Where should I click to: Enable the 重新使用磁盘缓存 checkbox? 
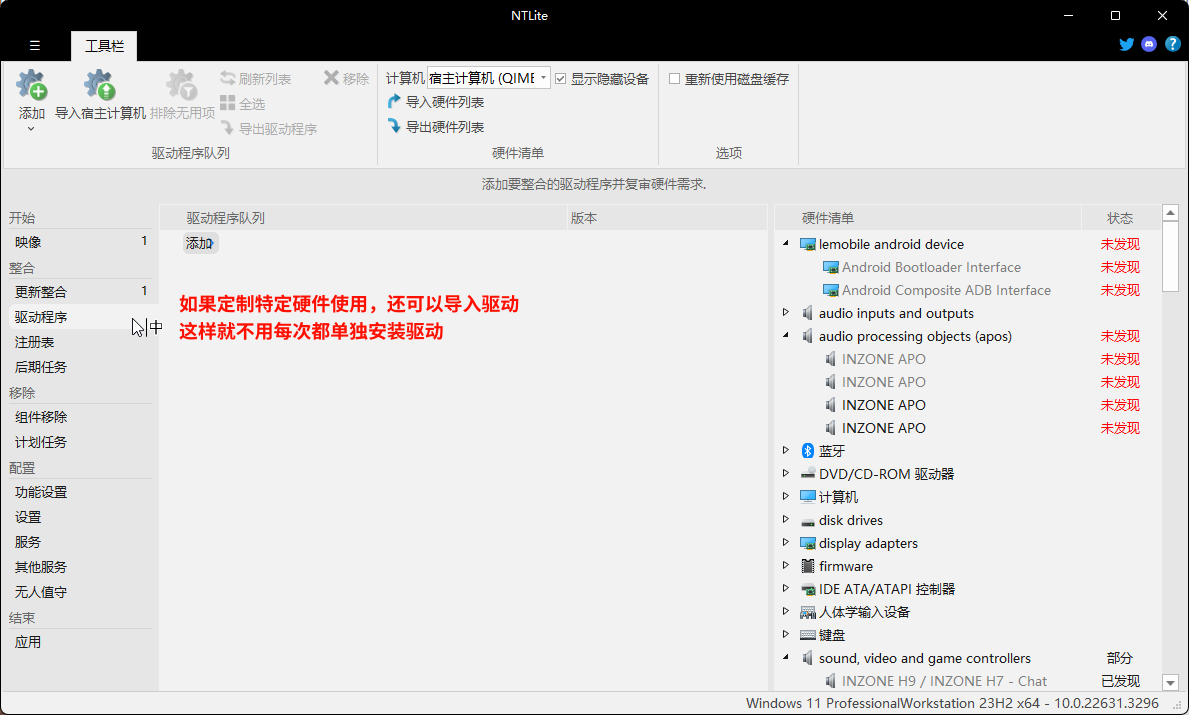coord(674,79)
